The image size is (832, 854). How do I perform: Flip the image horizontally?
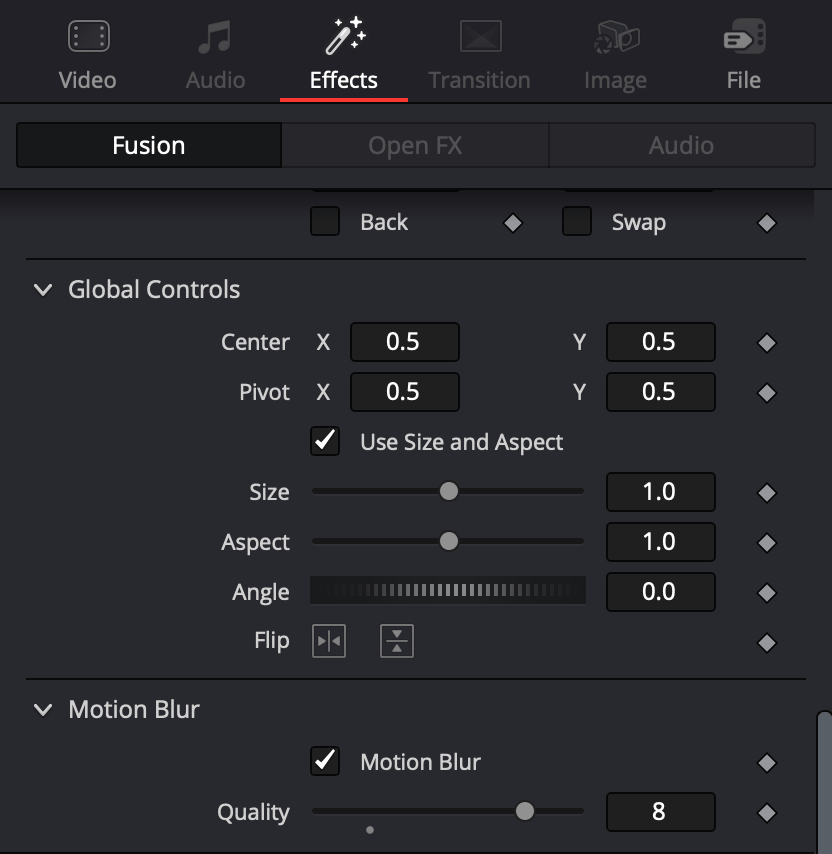[329, 641]
